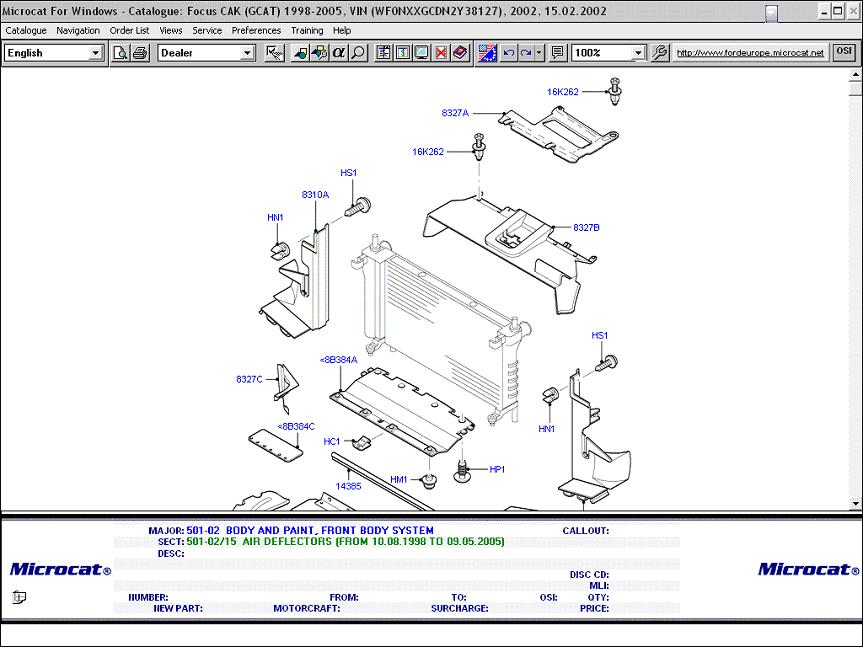
Task: Click the red X delete icon
Action: coord(441,52)
